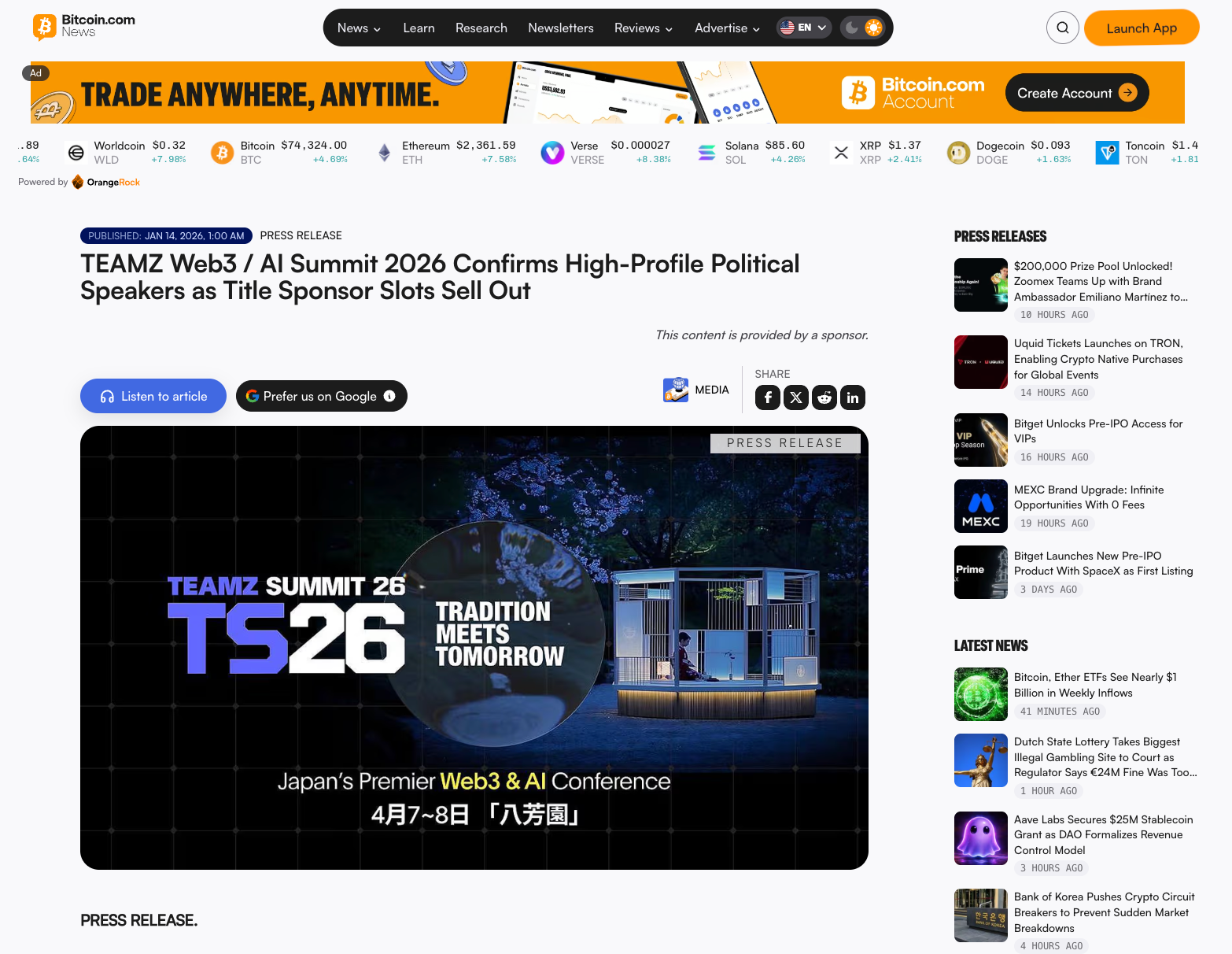Screen dimensions: 1232x954
Task: Select the Worldcoin ticker icon
Action: click(76, 153)
